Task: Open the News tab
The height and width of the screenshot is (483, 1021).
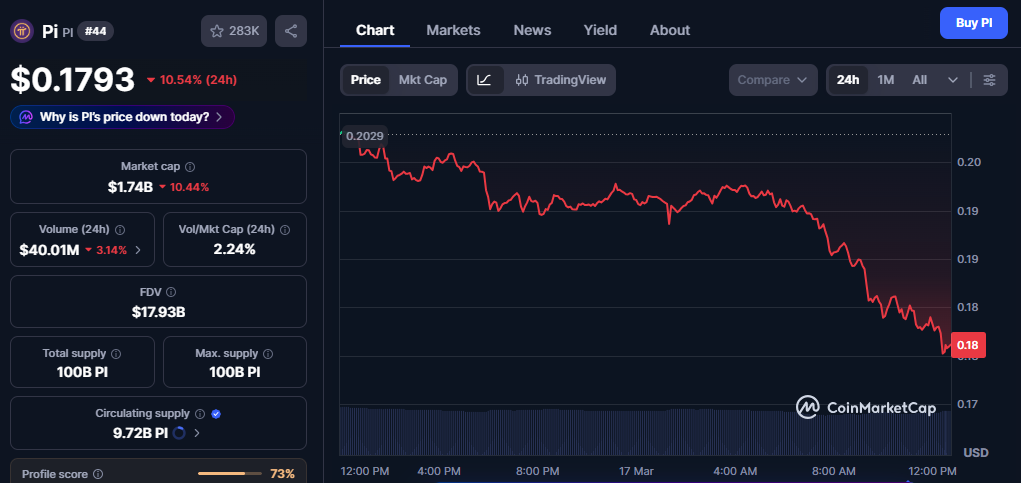Action: point(532,30)
